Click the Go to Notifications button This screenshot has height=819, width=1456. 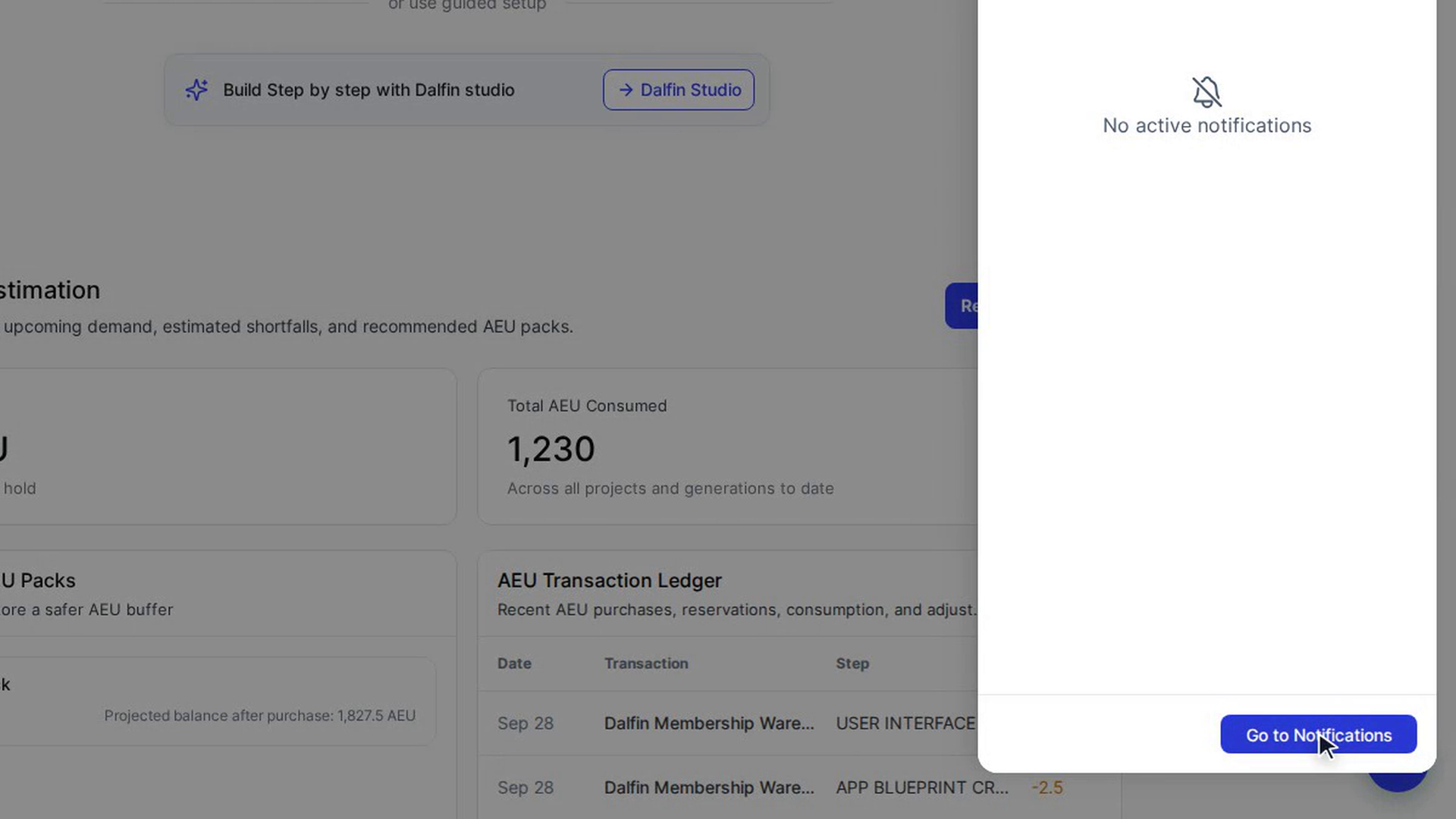[1318, 734]
